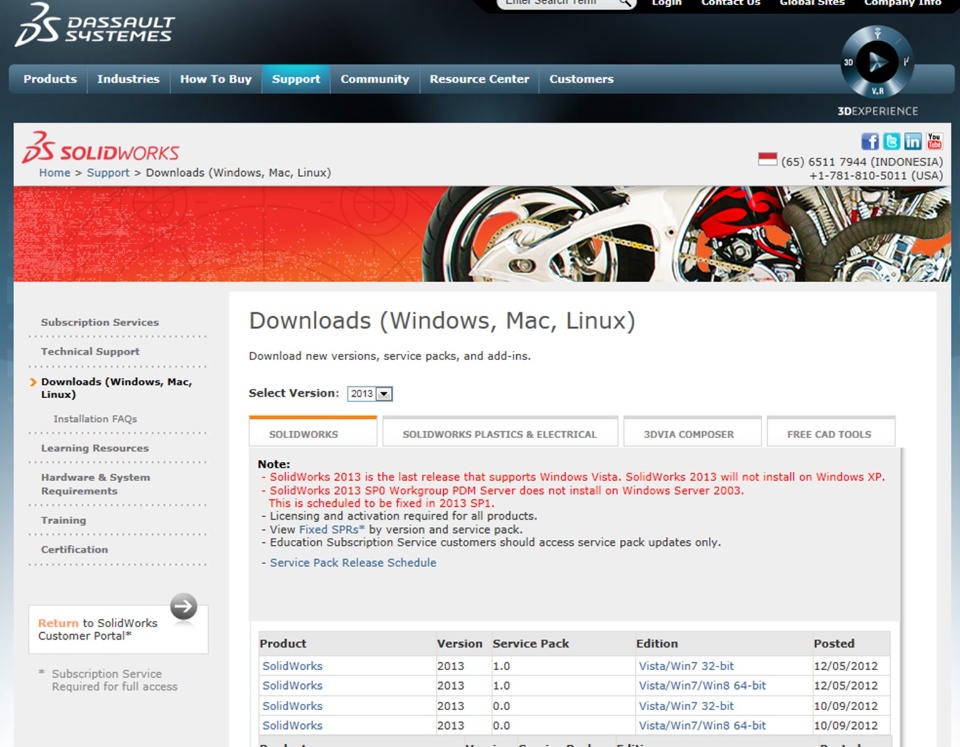960x747 pixels.
Task: Open Learning Resources in sidebar
Action: click(x=95, y=448)
